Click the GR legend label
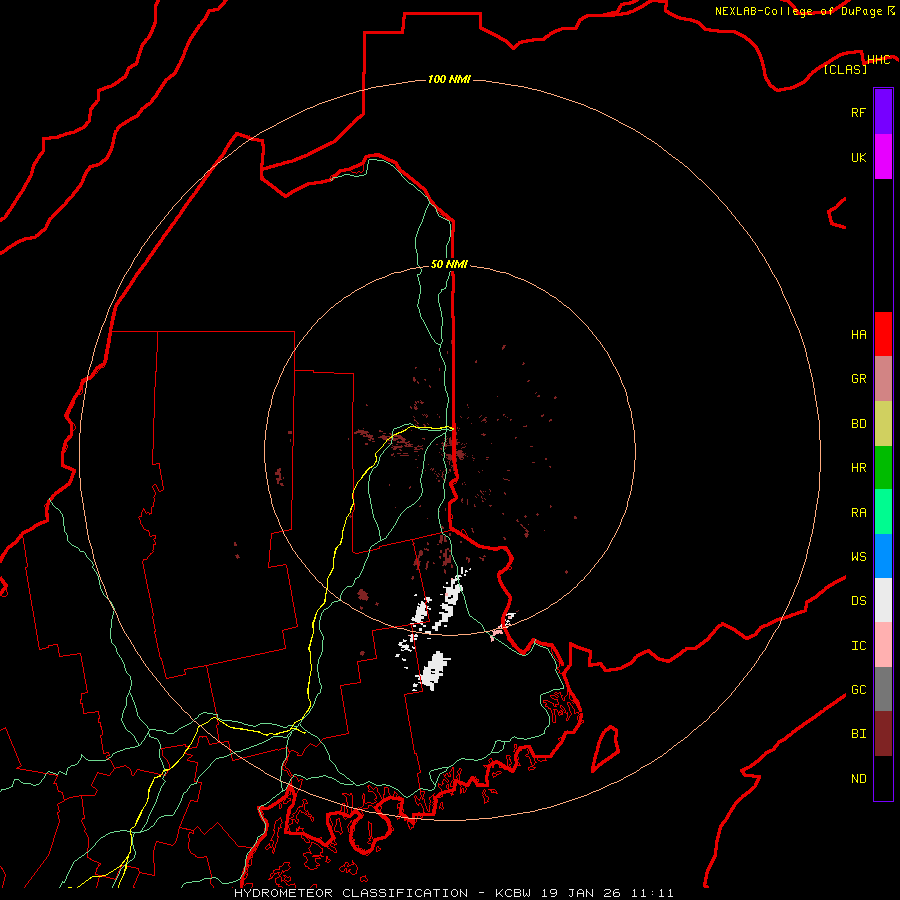The image size is (900, 900). click(858, 379)
